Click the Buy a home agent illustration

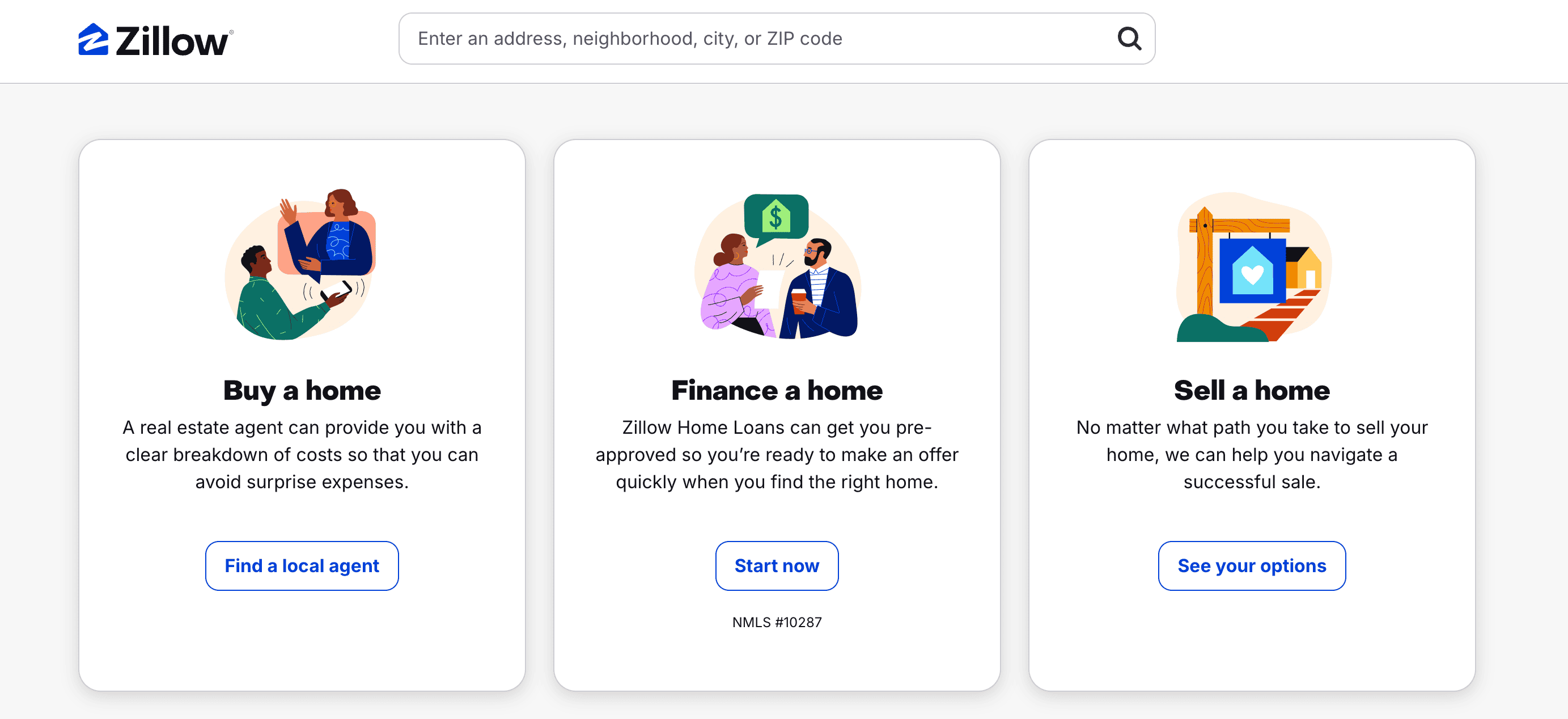click(x=300, y=265)
